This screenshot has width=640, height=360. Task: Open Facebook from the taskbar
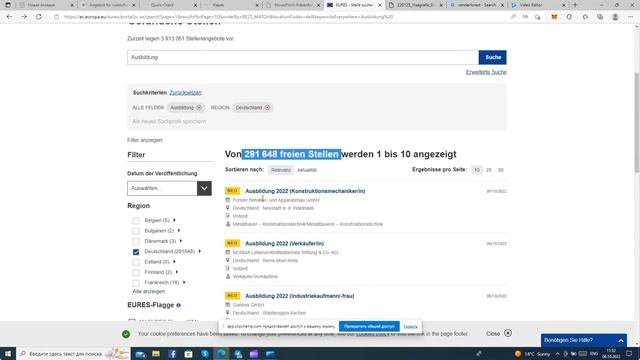172,354
